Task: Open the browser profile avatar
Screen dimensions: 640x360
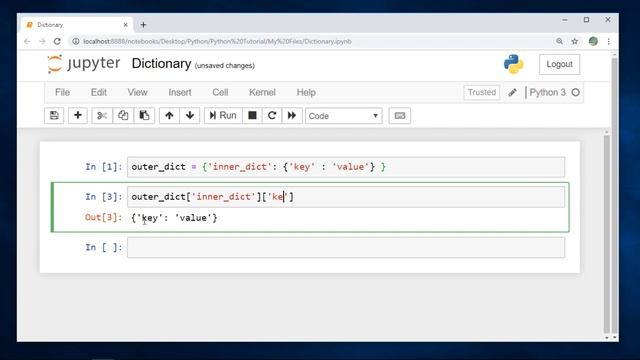Action: tap(593, 41)
